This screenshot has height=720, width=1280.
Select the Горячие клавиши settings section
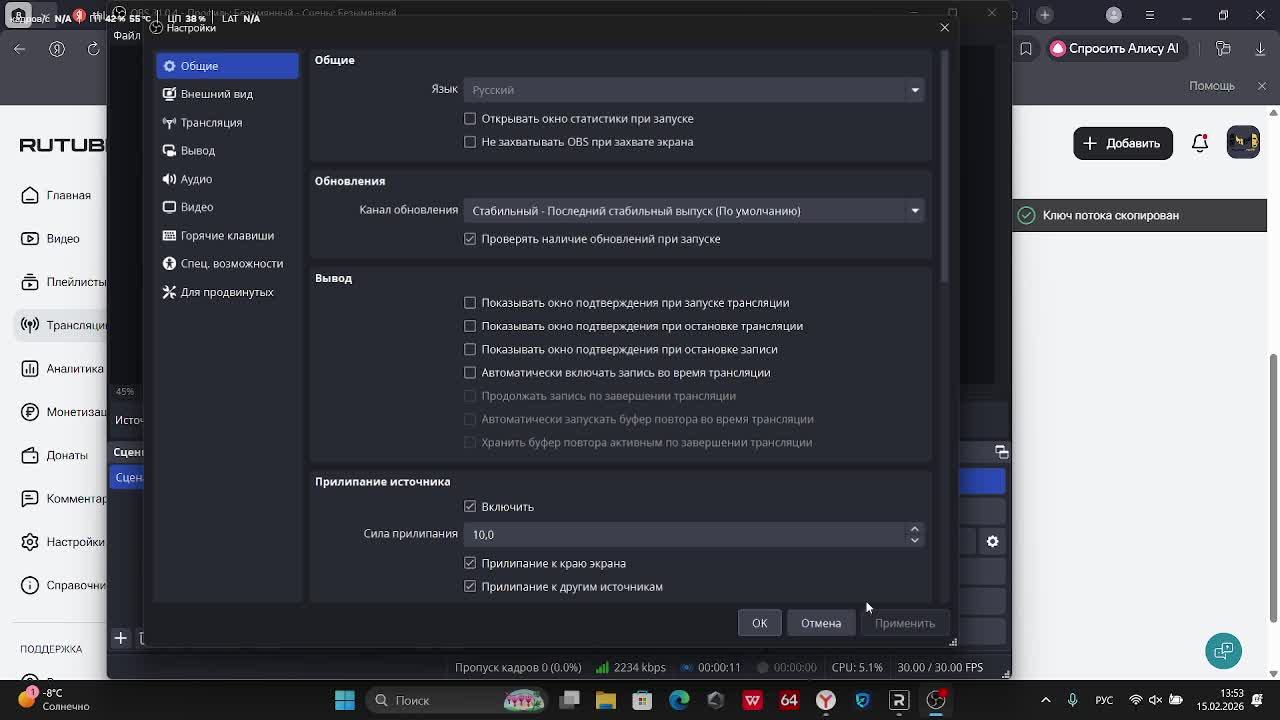227,235
